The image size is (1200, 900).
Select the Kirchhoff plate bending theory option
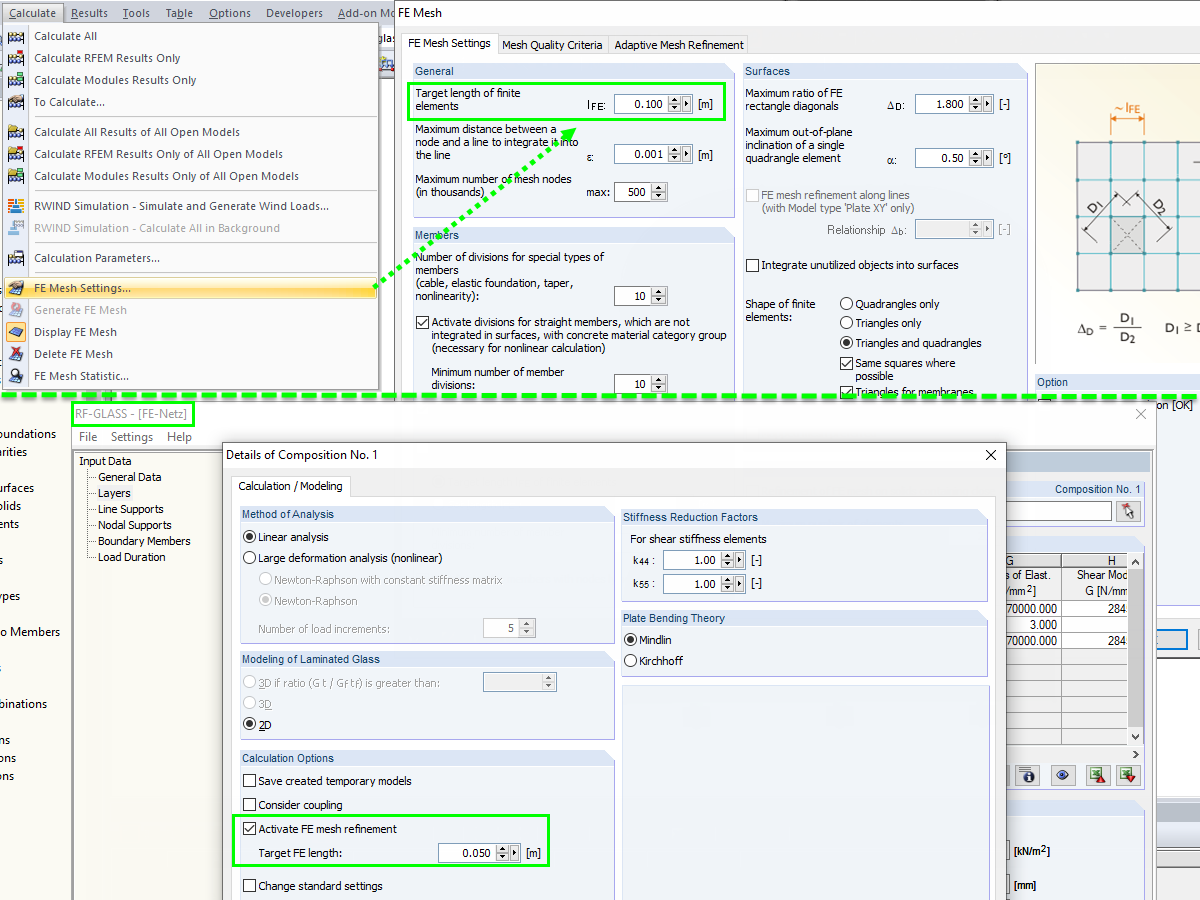click(x=629, y=660)
